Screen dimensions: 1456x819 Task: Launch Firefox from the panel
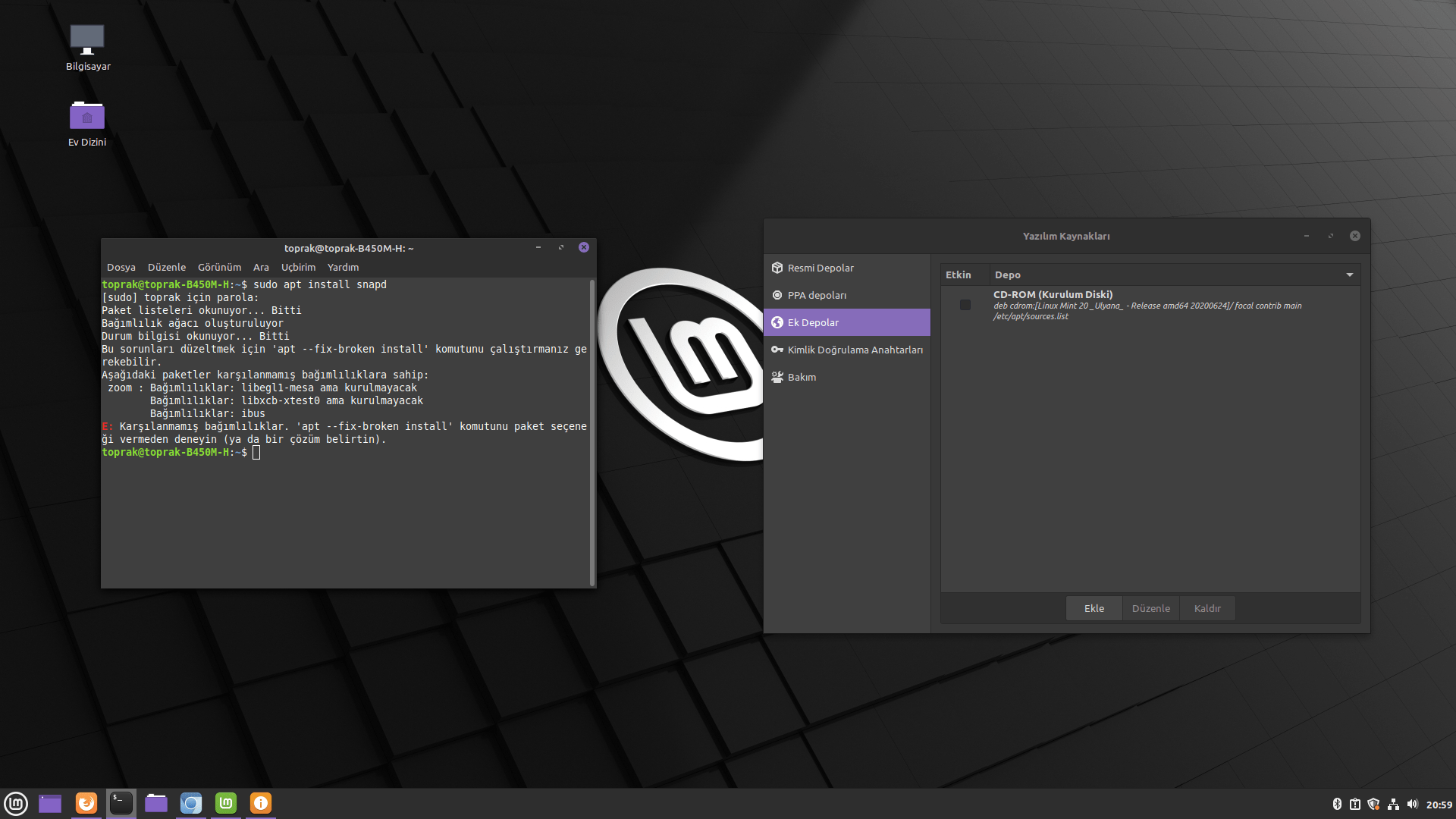click(x=86, y=803)
